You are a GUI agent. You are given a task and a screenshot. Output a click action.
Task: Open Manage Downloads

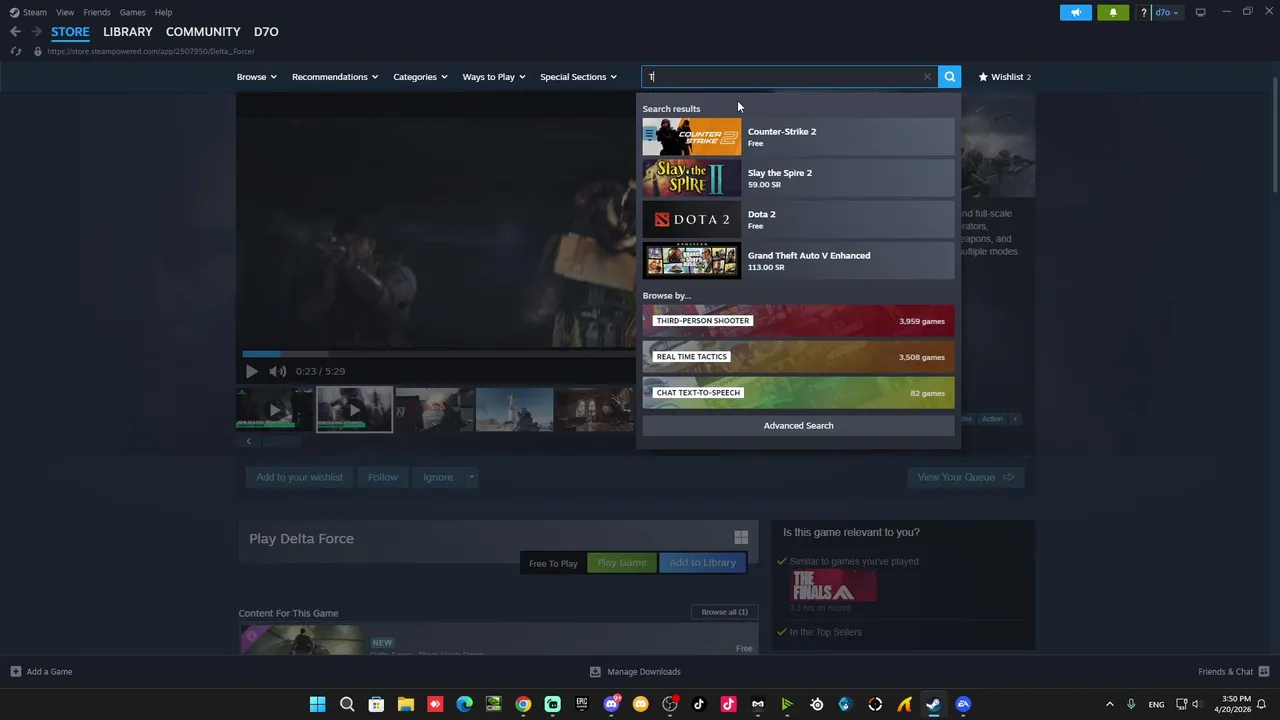[635, 672]
